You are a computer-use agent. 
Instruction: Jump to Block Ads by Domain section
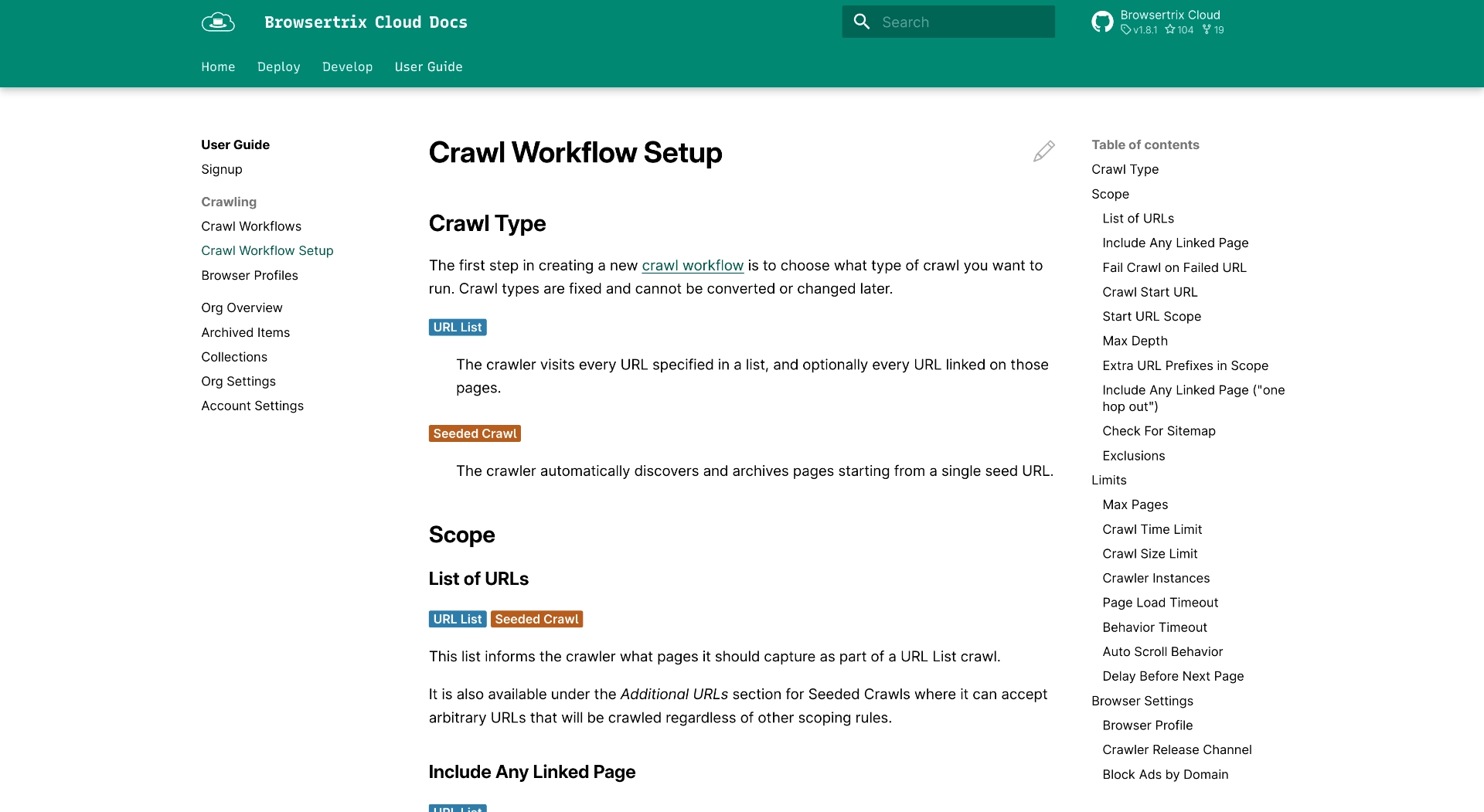[x=1165, y=774]
